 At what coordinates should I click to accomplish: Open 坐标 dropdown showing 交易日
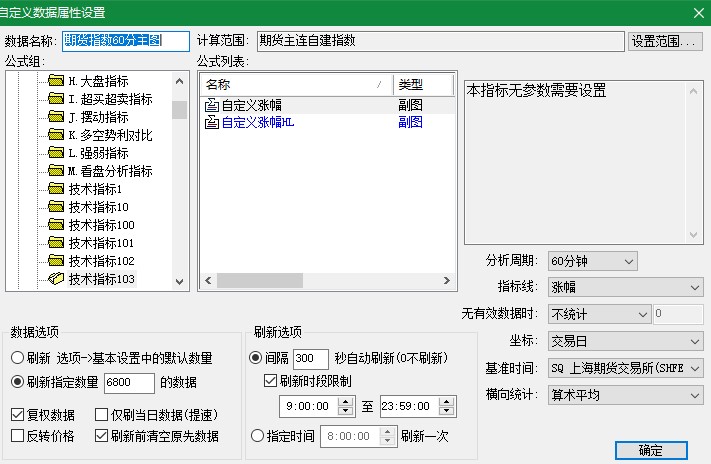coord(626,341)
